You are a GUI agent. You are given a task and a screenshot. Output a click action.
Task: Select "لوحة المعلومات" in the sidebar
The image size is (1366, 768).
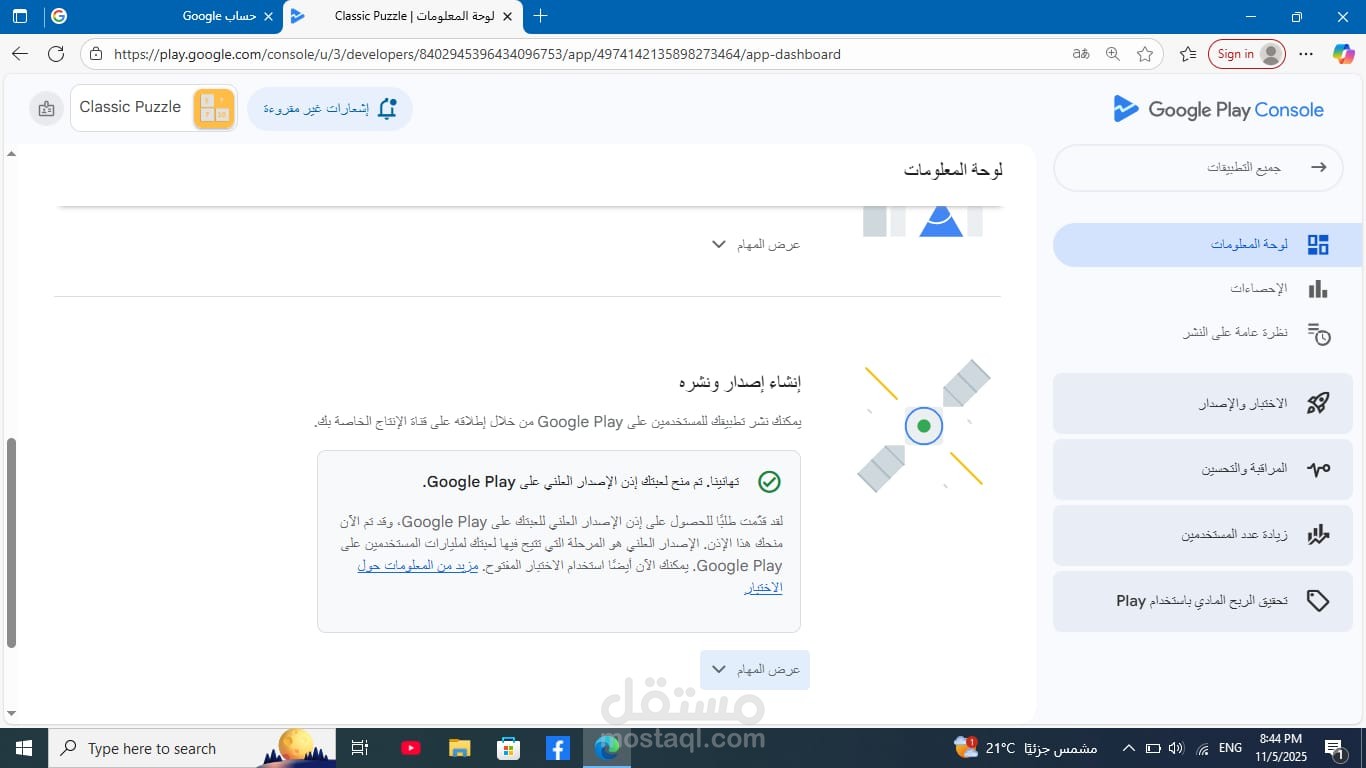[1207, 245]
